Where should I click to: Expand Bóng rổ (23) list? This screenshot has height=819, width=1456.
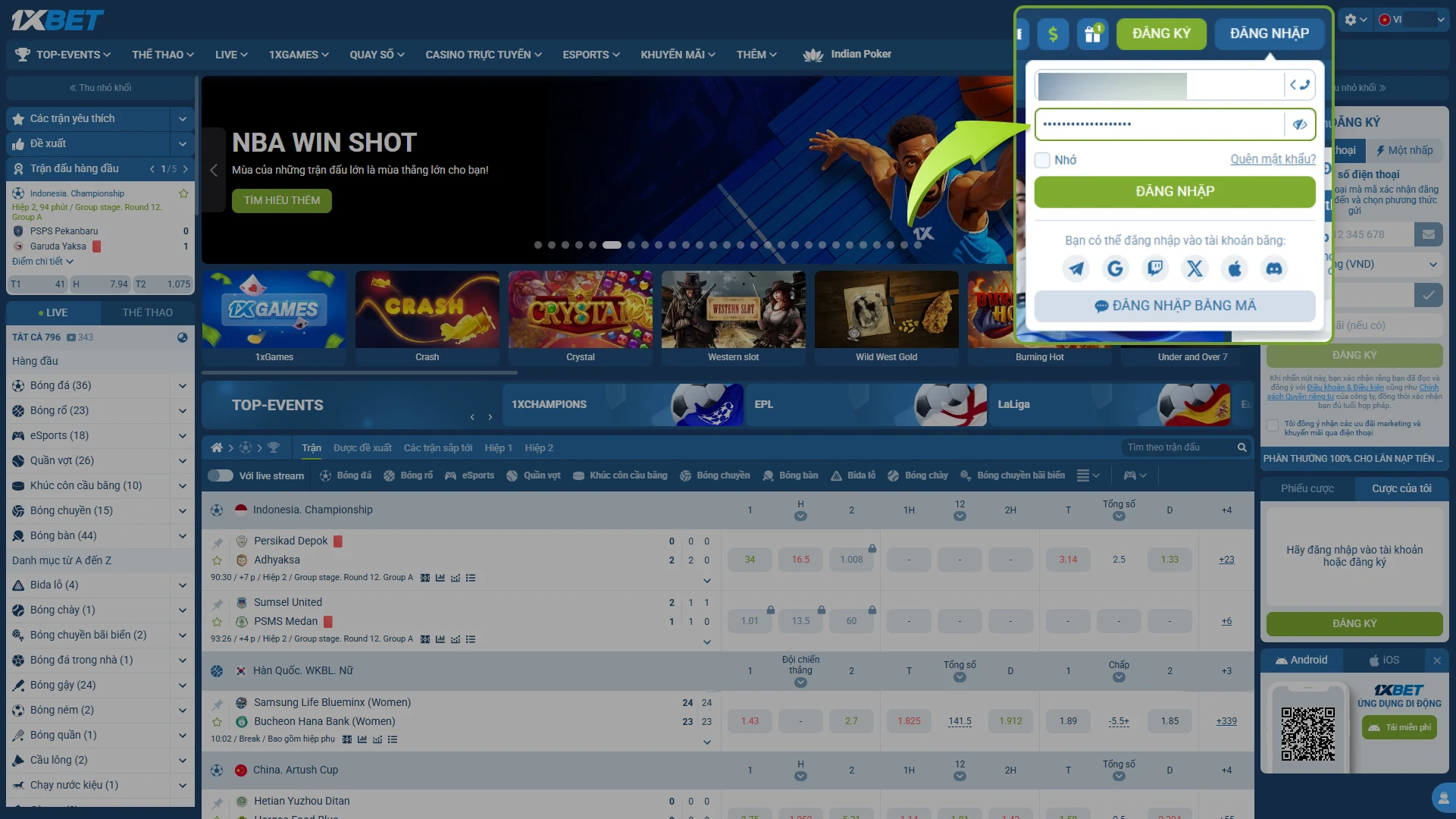(182, 411)
